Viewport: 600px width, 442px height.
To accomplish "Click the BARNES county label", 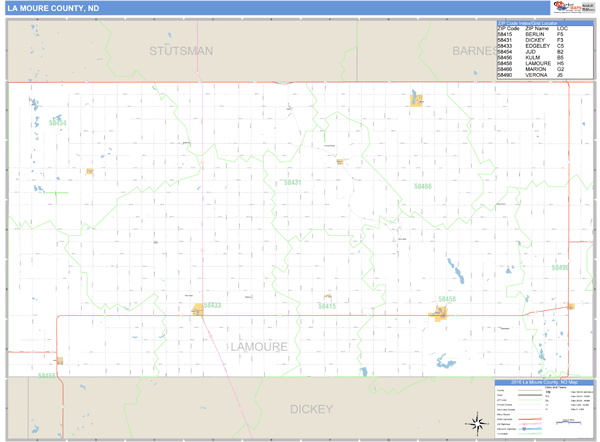I will 470,49.
